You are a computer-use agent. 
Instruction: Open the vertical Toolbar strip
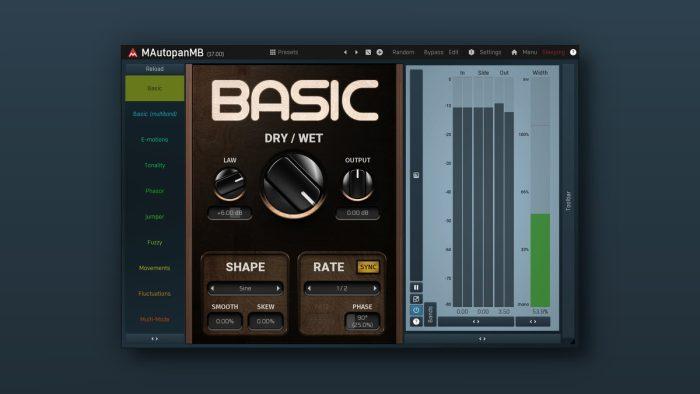pos(568,201)
